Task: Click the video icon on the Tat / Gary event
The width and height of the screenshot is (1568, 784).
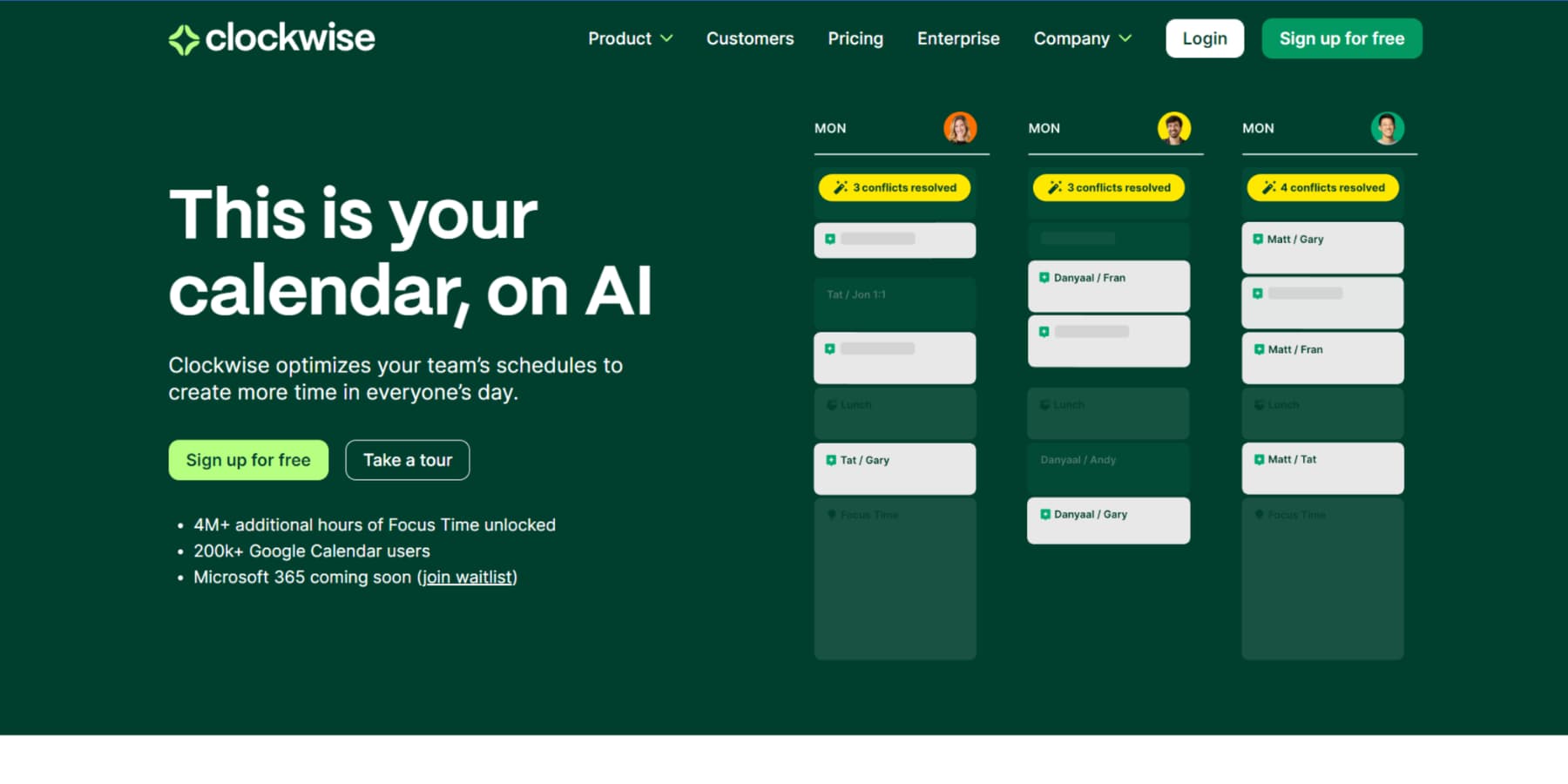Action: pos(830,459)
